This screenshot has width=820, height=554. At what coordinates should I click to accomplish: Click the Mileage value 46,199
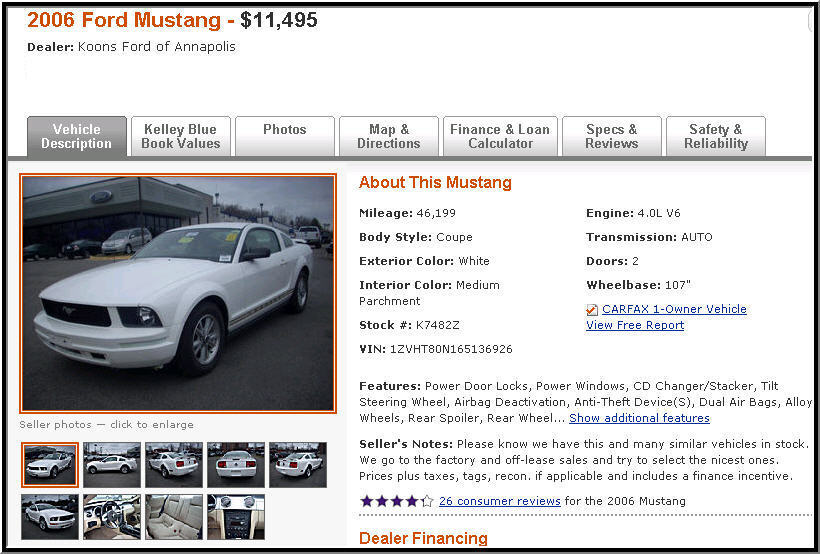coord(436,213)
